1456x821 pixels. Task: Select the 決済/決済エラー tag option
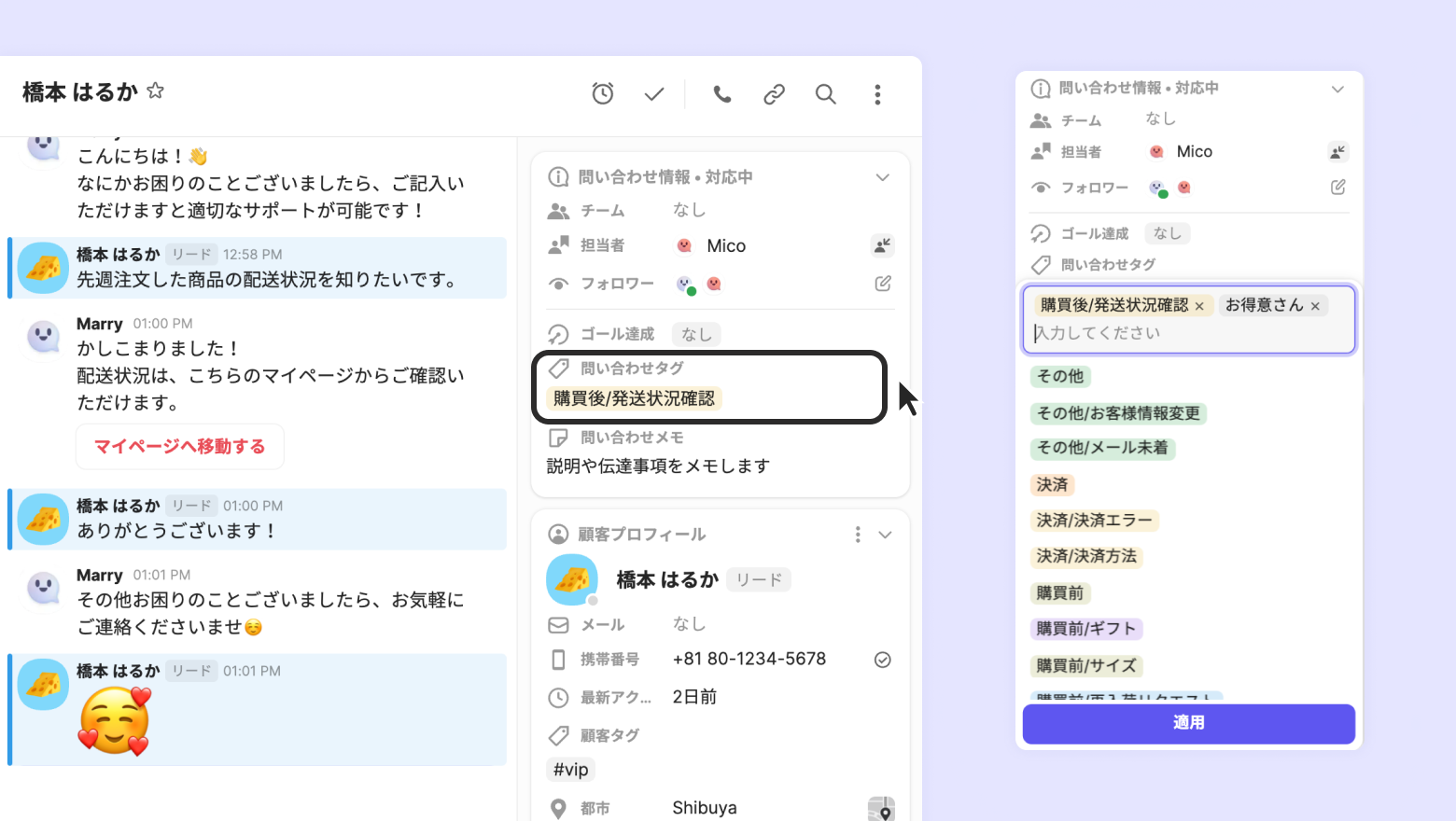pyautogui.click(x=1094, y=520)
